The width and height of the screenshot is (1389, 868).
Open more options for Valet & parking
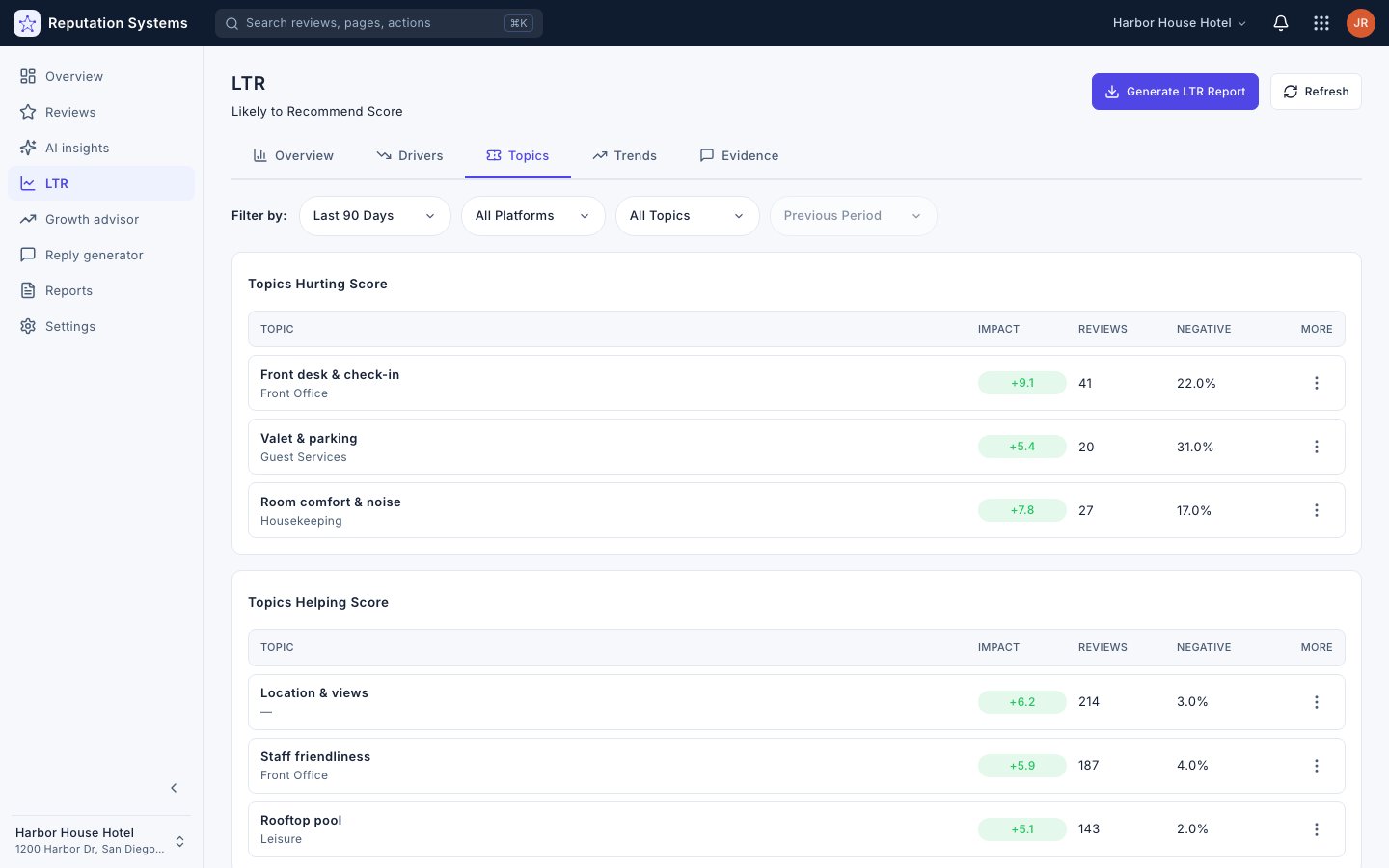[1317, 447]
